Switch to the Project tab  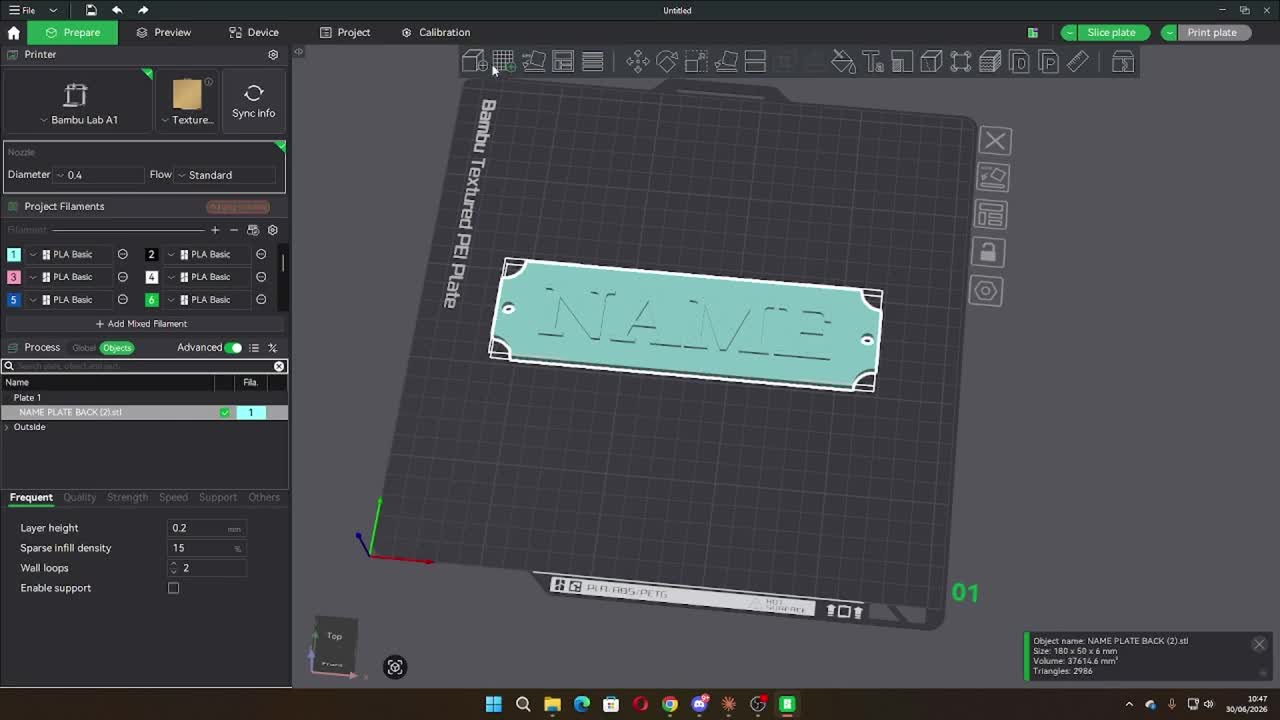(345, 32)
